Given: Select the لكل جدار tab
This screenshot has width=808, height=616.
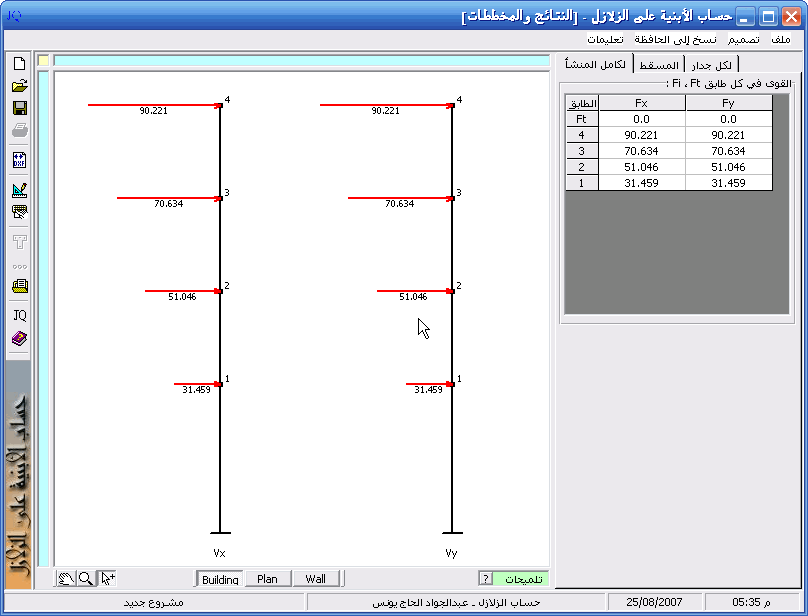Looking at the screenshot, I should click(x=711, y=65).
